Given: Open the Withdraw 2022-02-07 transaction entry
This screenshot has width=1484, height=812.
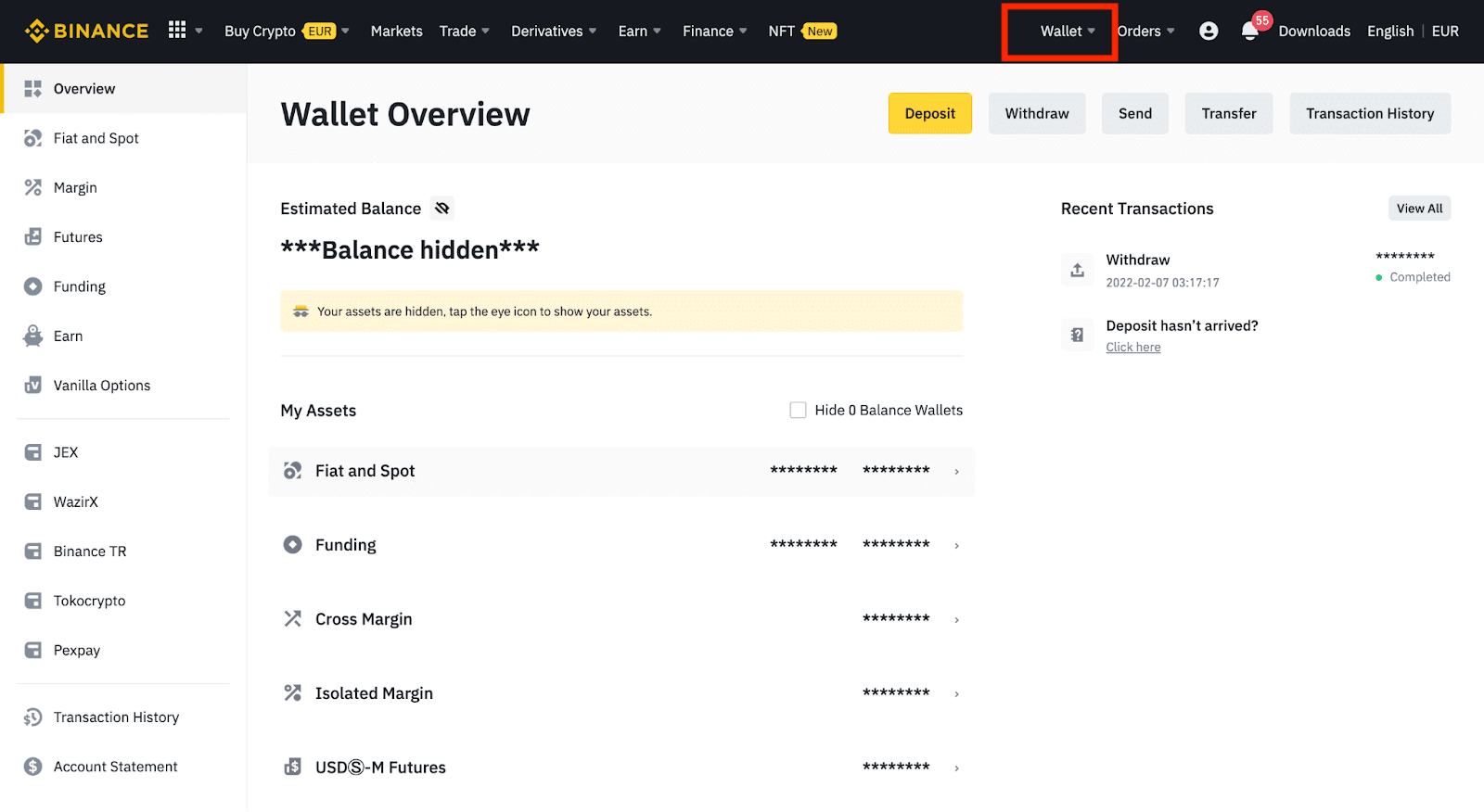Looking at the screenshot, I should [x=1256, y=270].
